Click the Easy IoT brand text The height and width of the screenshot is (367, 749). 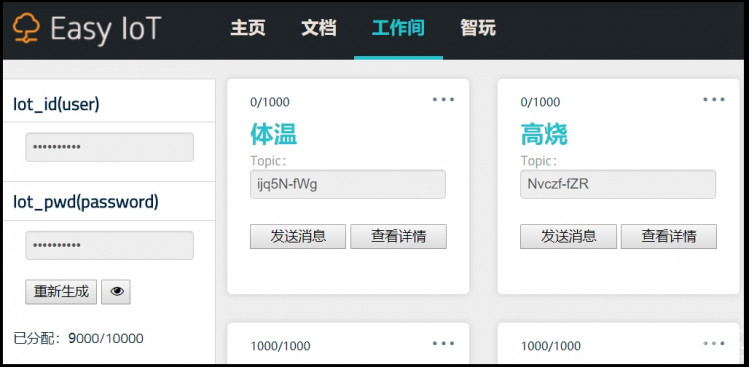[x=106, y=30]
